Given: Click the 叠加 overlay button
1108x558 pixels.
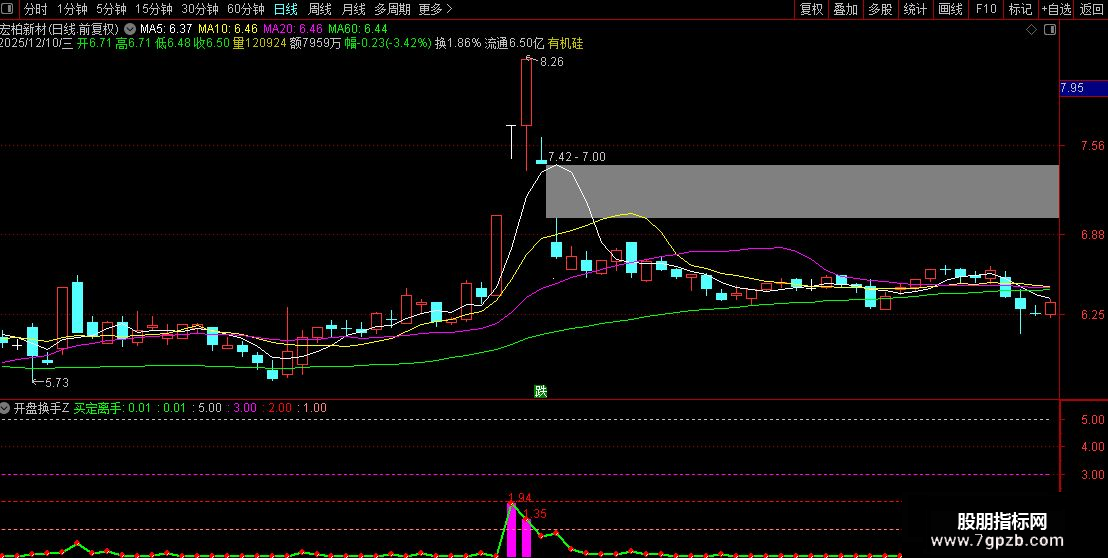Looking at the screenshot, I should point(845,9).
